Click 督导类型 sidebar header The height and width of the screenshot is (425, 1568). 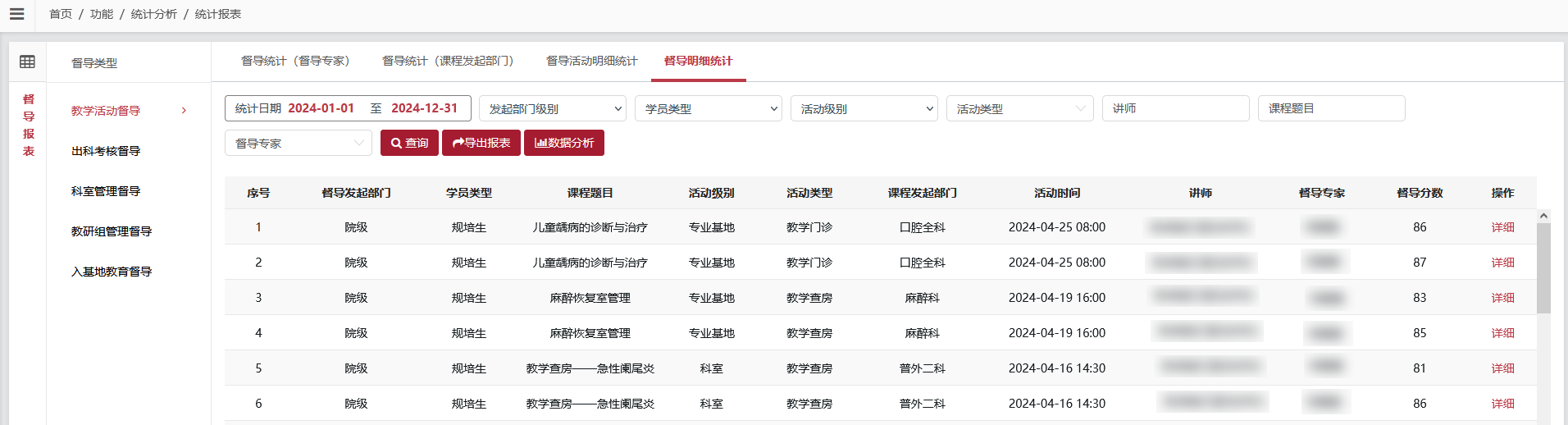[x=94, y=63]
